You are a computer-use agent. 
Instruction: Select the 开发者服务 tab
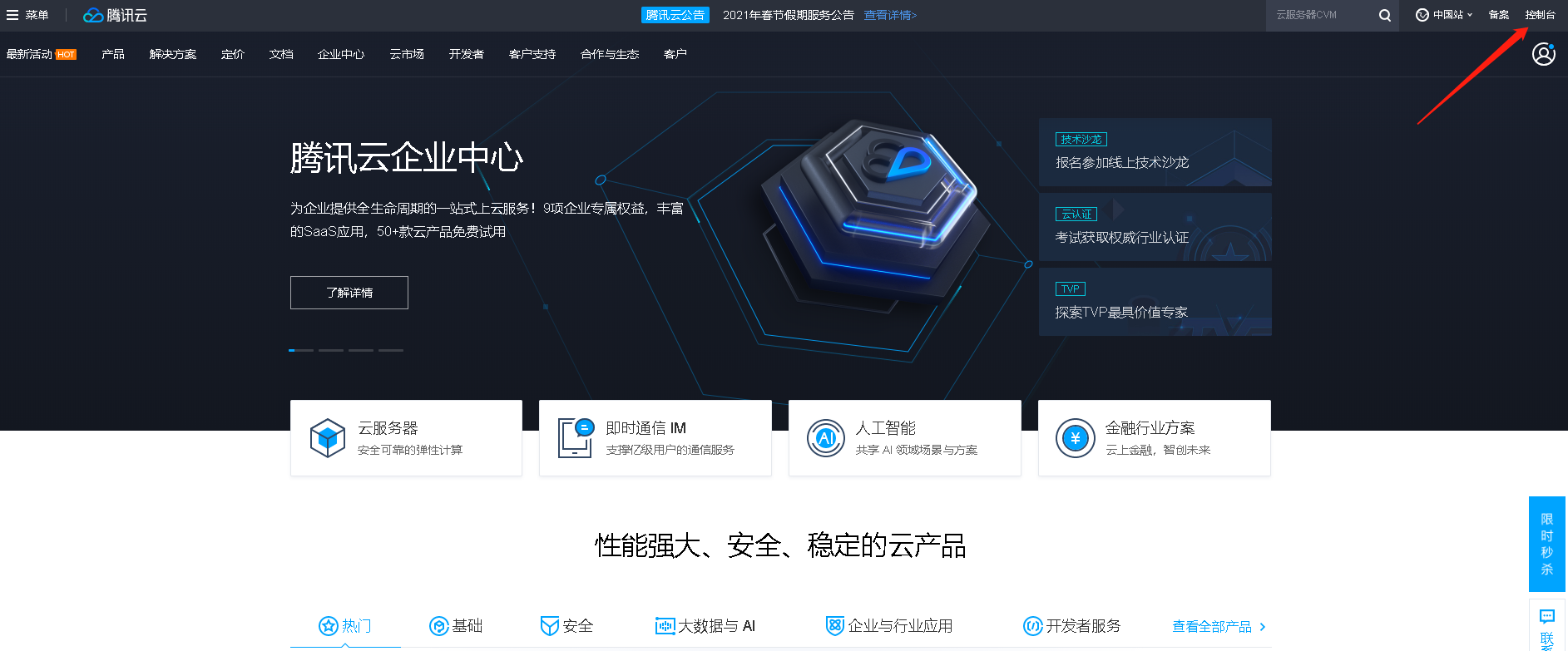[1072, 626]
